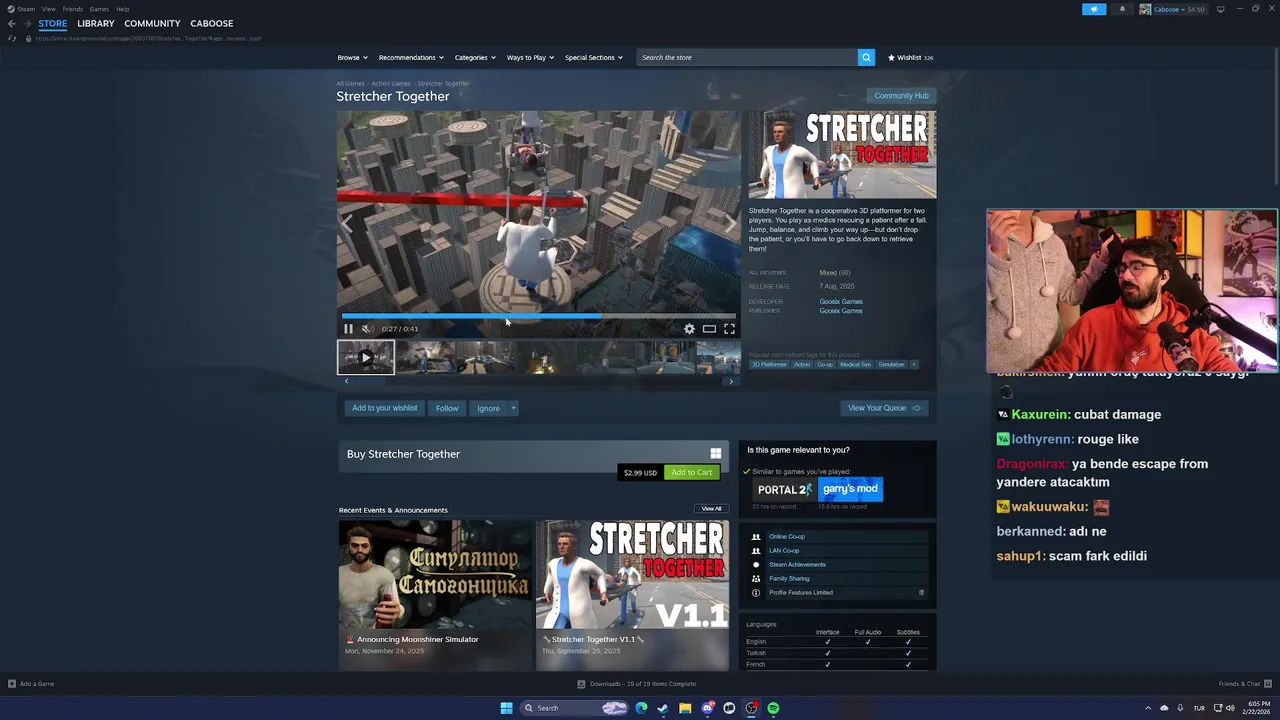Open Steam notifications bell
This screenshot has width=1280, height=720.
pyautogui.click(x=1122, y=9)
